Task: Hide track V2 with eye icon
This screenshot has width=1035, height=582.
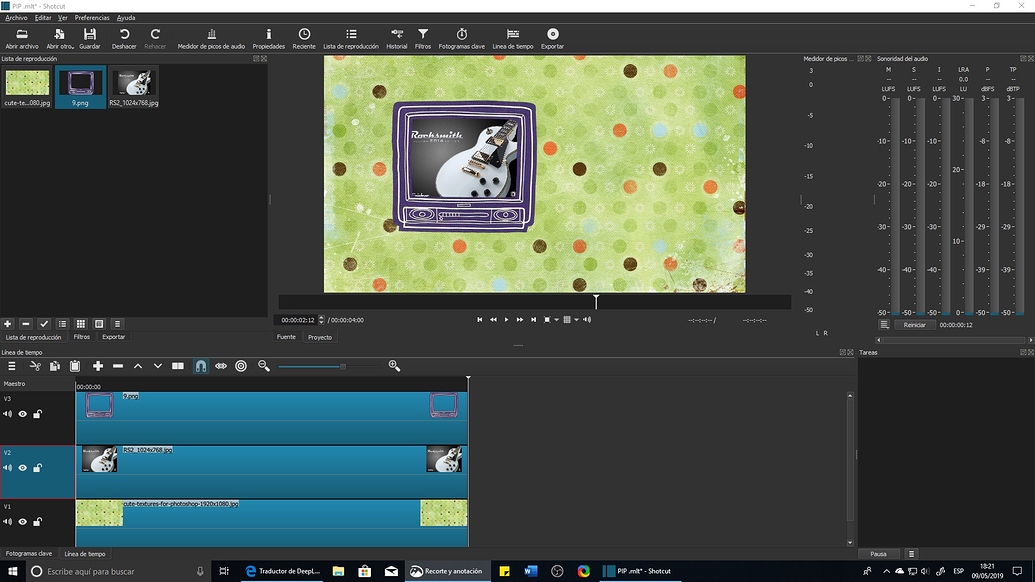Action: point(22,468)
